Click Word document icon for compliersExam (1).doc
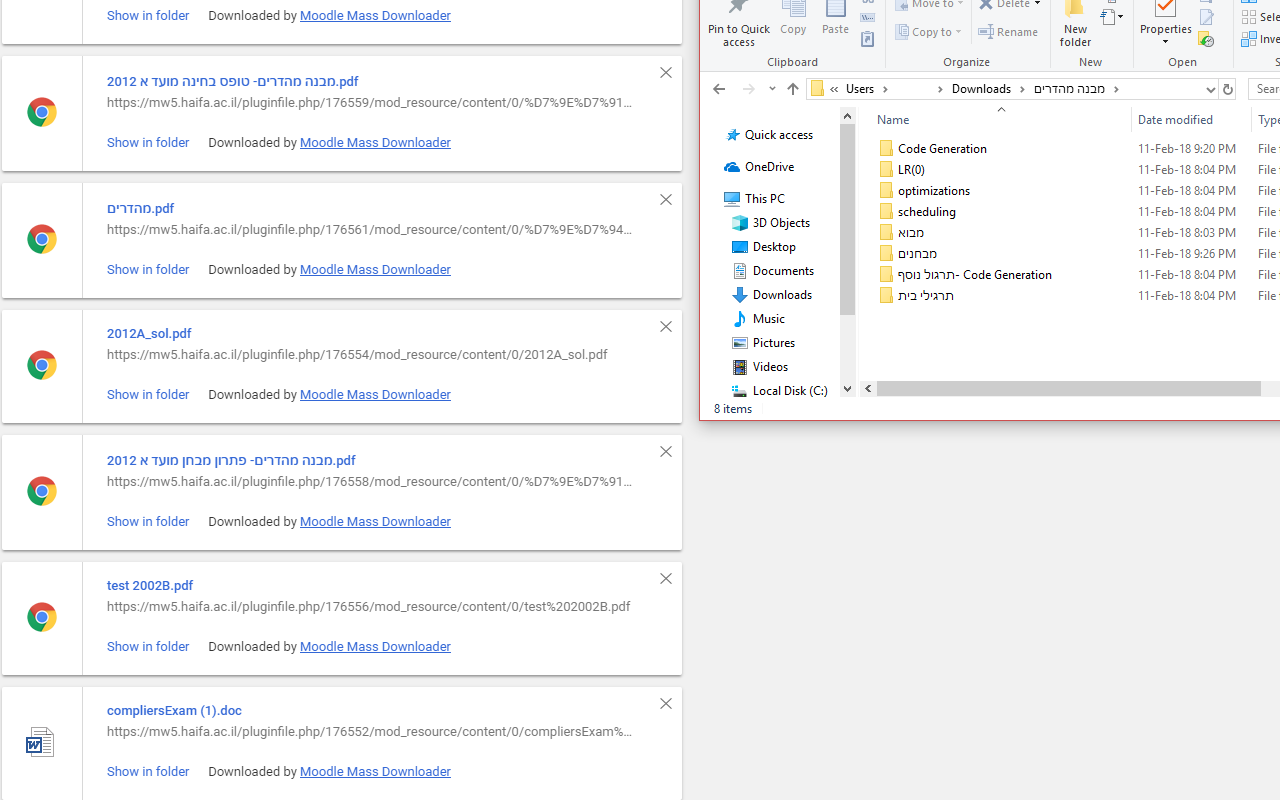1280x800 pixels. point(40,742)
